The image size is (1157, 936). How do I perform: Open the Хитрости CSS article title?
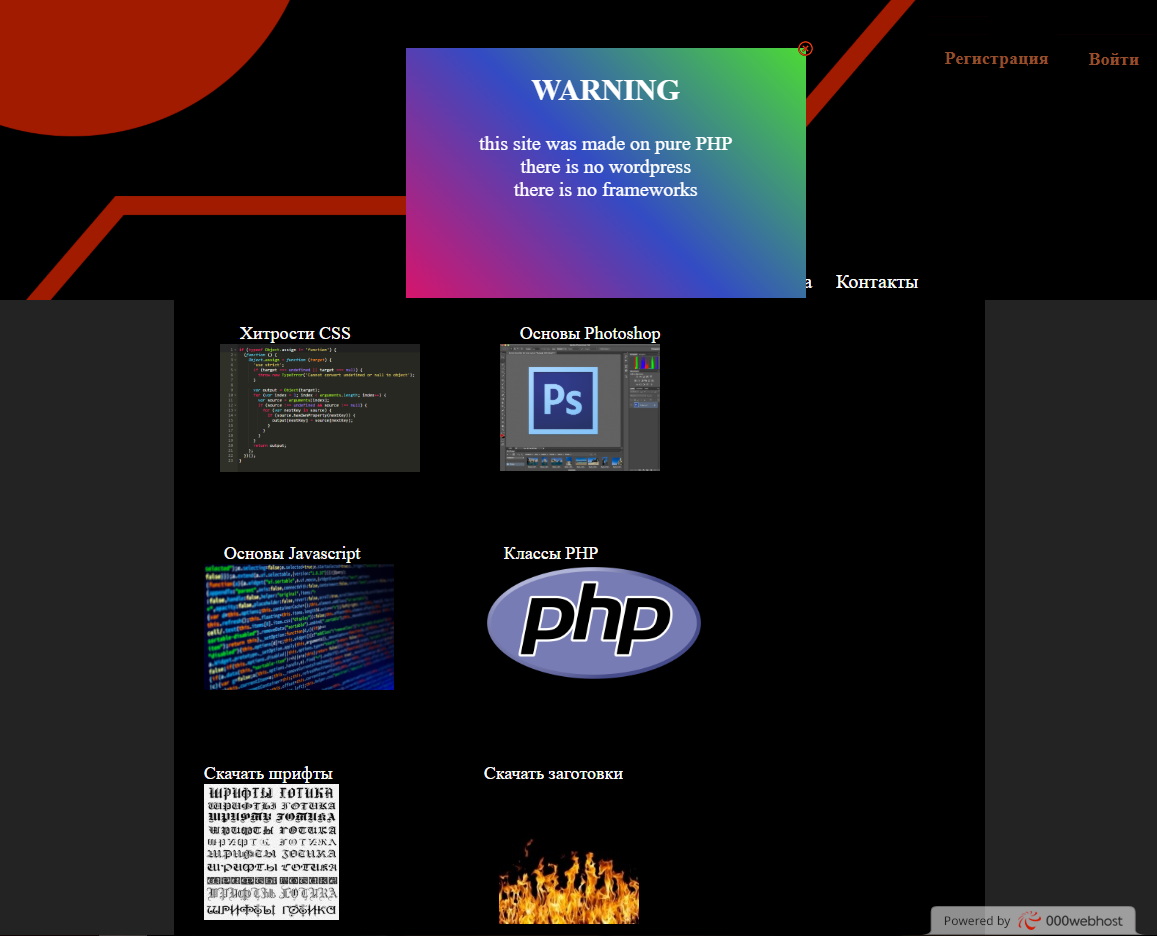(294, 334)
